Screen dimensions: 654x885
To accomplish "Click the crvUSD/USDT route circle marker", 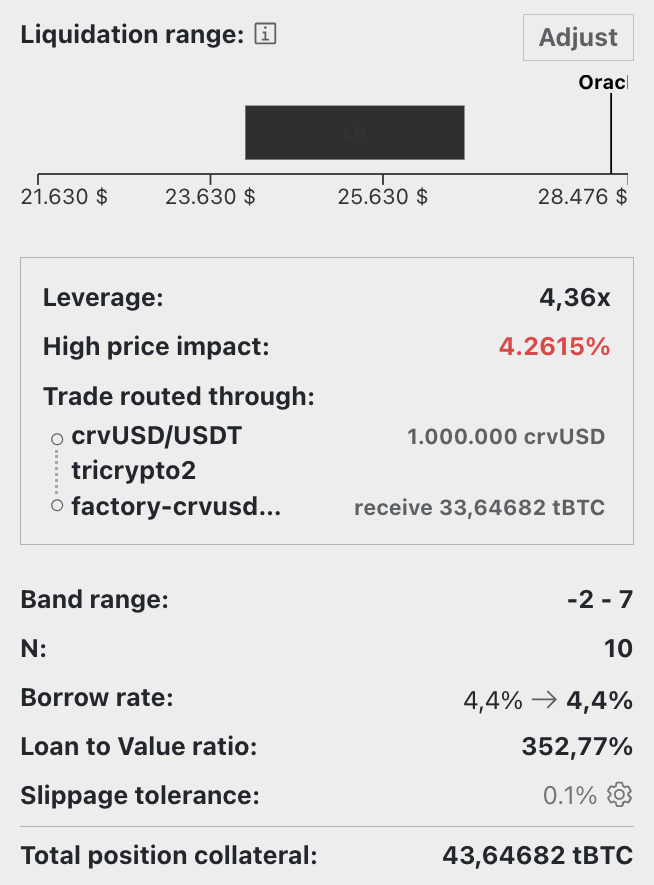I will pyautogui.click(x=57, y=439).
